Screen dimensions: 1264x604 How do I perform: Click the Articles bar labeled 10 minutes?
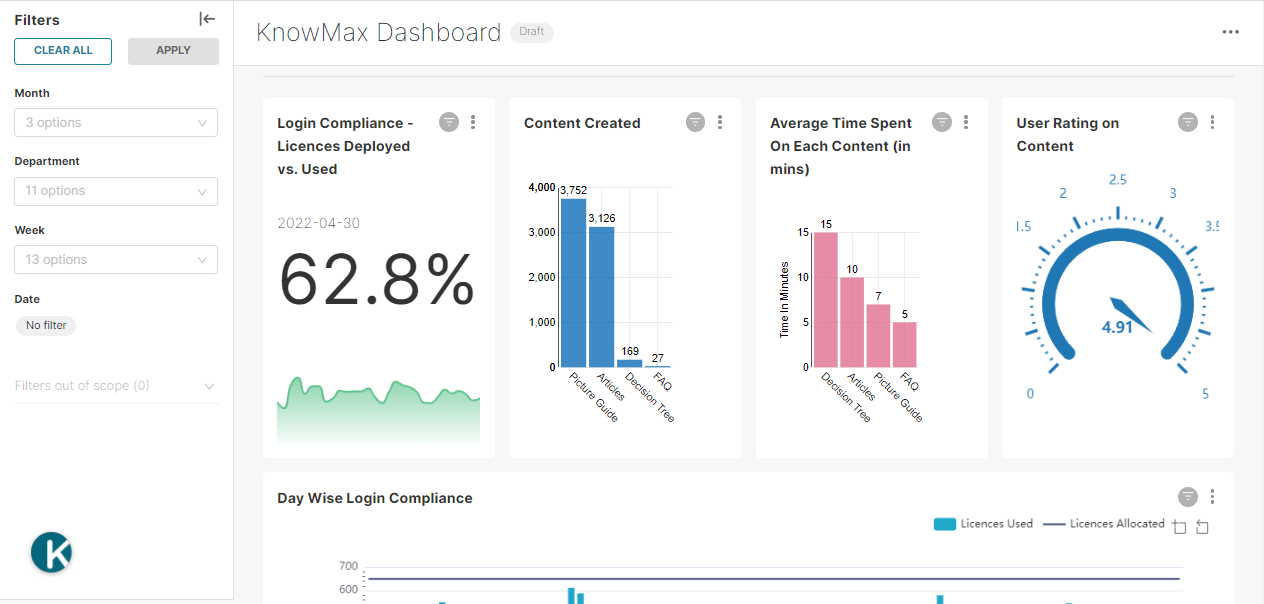point(852,322)
